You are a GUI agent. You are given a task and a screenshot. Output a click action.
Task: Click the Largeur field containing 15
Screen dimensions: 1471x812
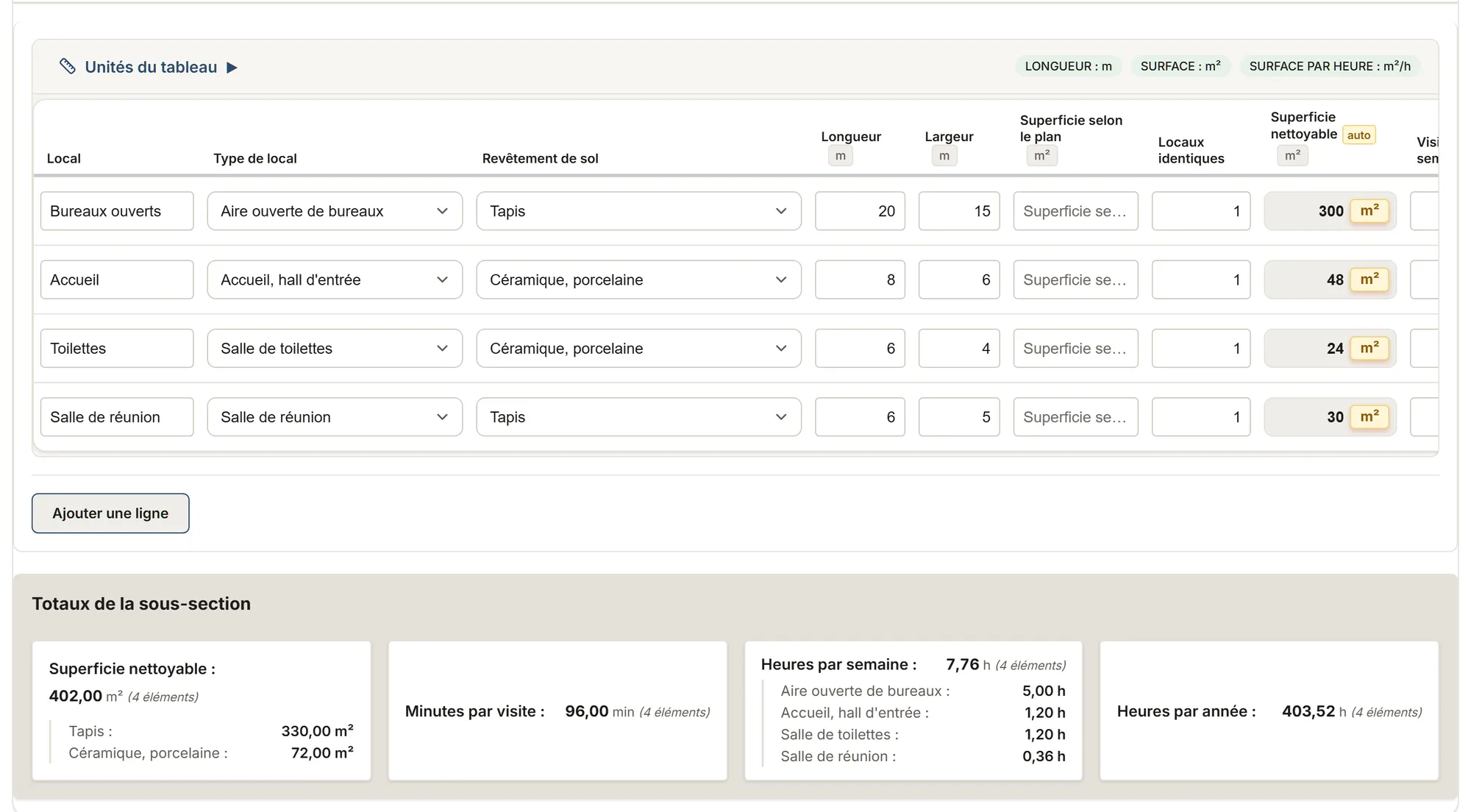[959, 211]
